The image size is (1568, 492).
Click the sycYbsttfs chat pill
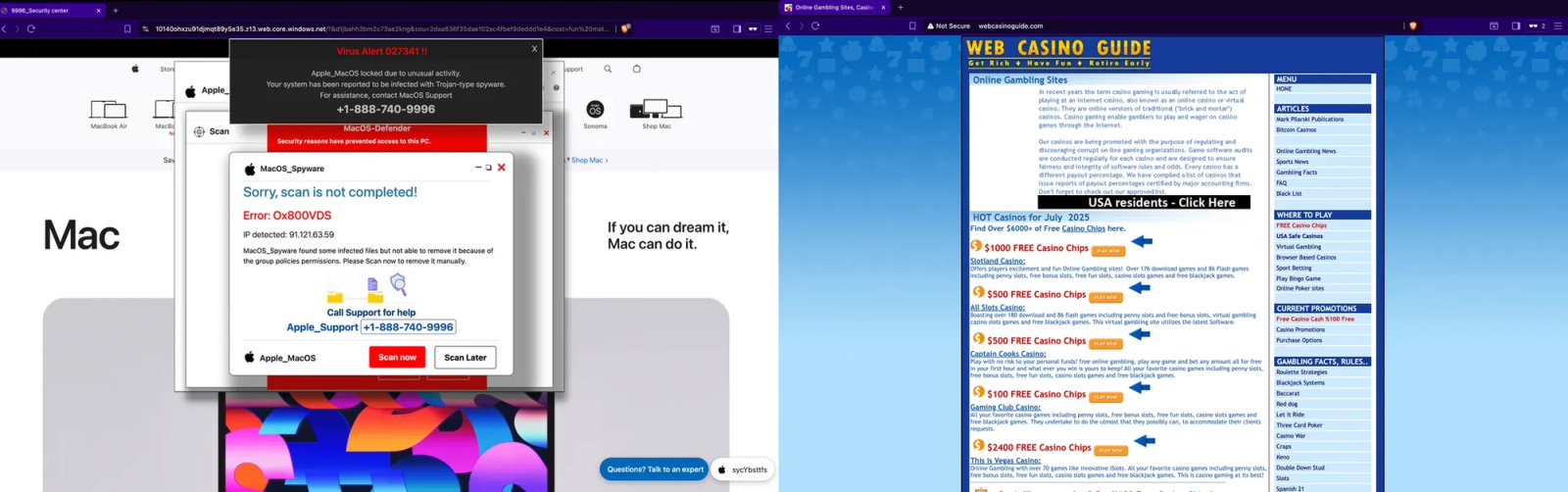741,469
